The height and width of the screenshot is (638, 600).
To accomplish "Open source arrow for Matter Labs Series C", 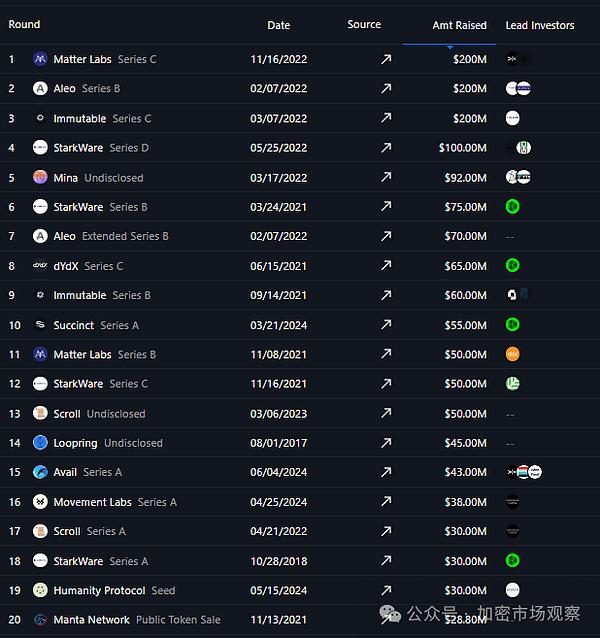I will 386,60.
